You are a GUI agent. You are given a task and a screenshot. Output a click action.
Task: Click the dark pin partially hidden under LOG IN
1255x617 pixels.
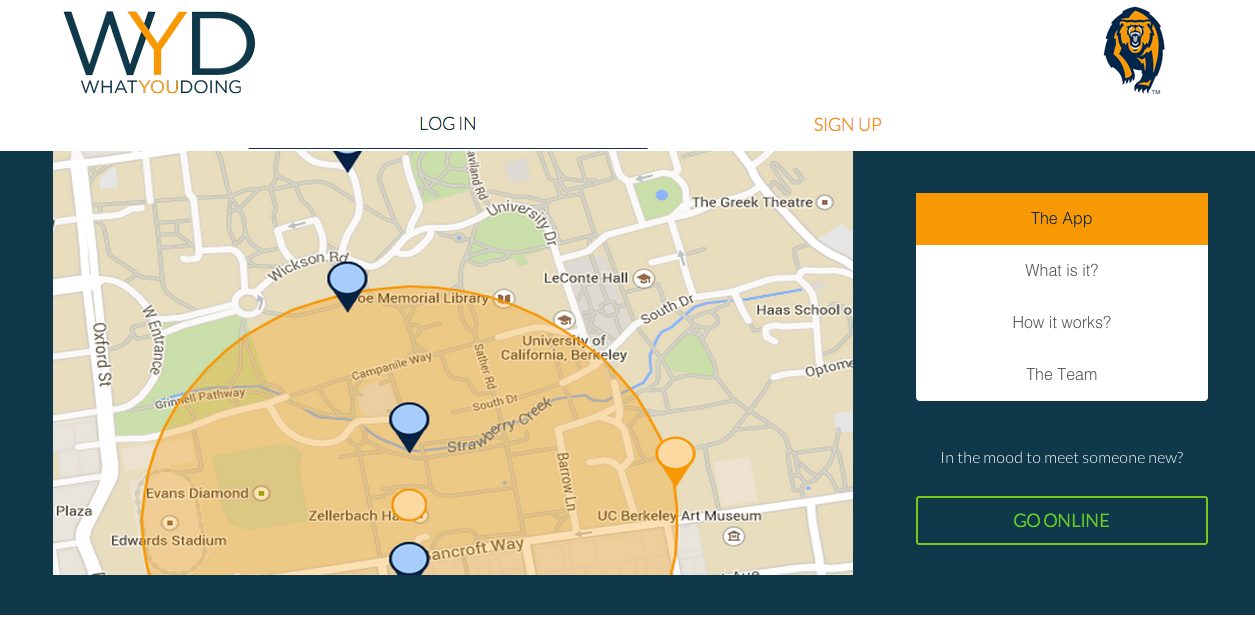[x=347, y=160]
